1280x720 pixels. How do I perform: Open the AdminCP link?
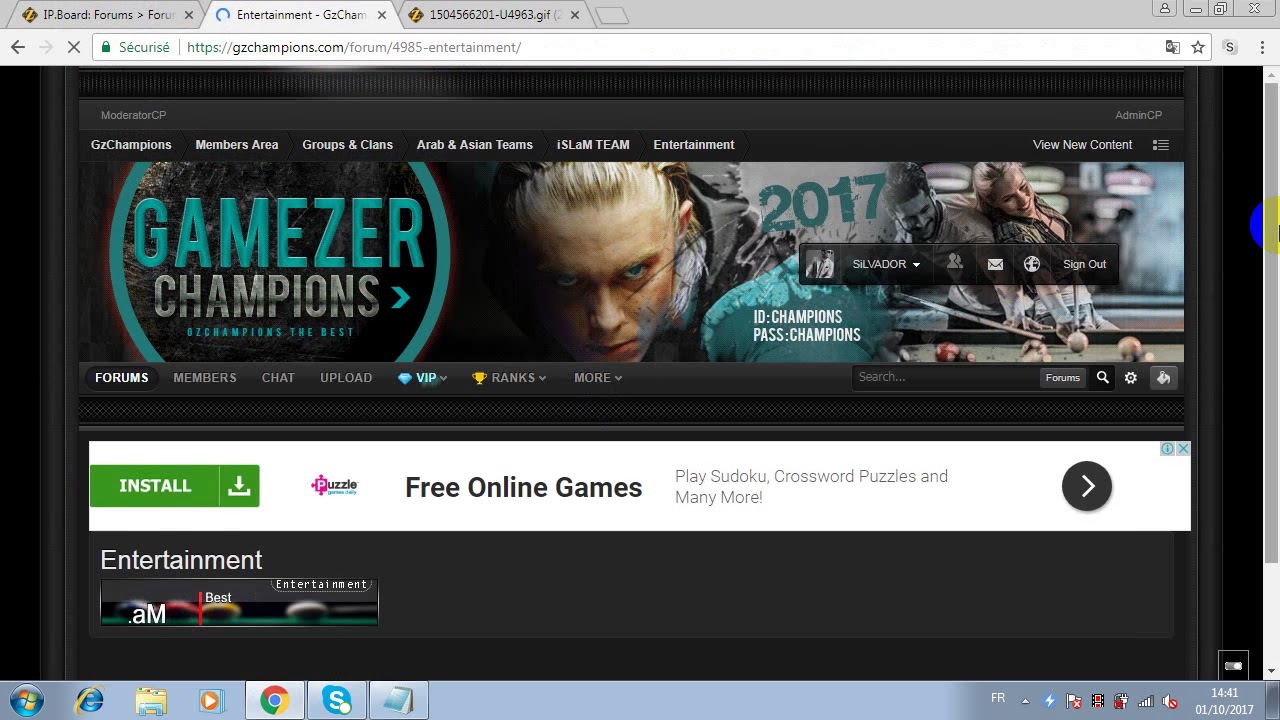pyautogui.click(x=1138, y=115)
